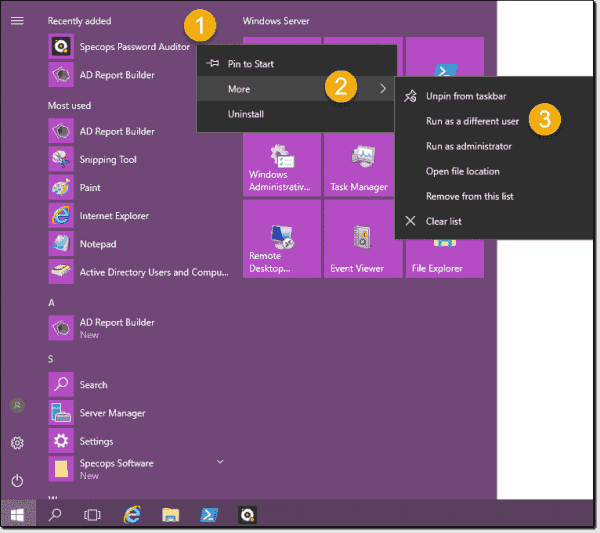The width and height of the screenshot is (600, 533).
Task: Click the PowerShell icon on taskbar
Action: click(210, 514)
